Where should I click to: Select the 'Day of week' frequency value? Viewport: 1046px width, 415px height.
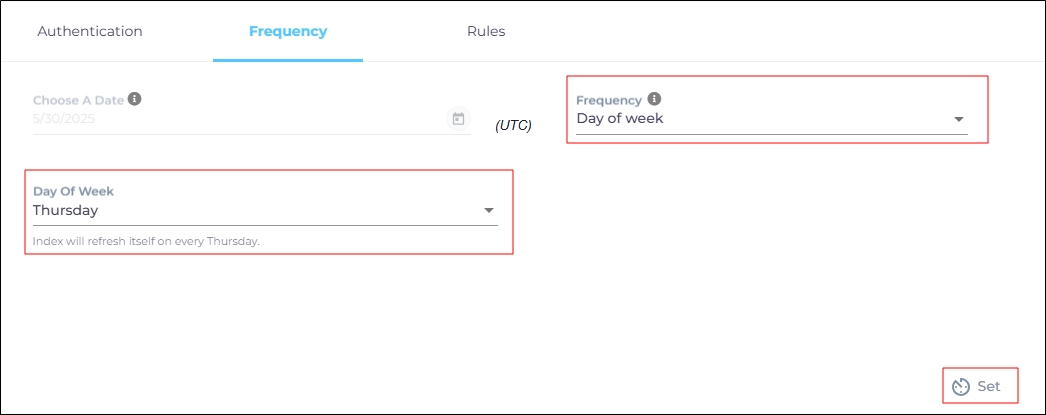[x=620, y=119]
